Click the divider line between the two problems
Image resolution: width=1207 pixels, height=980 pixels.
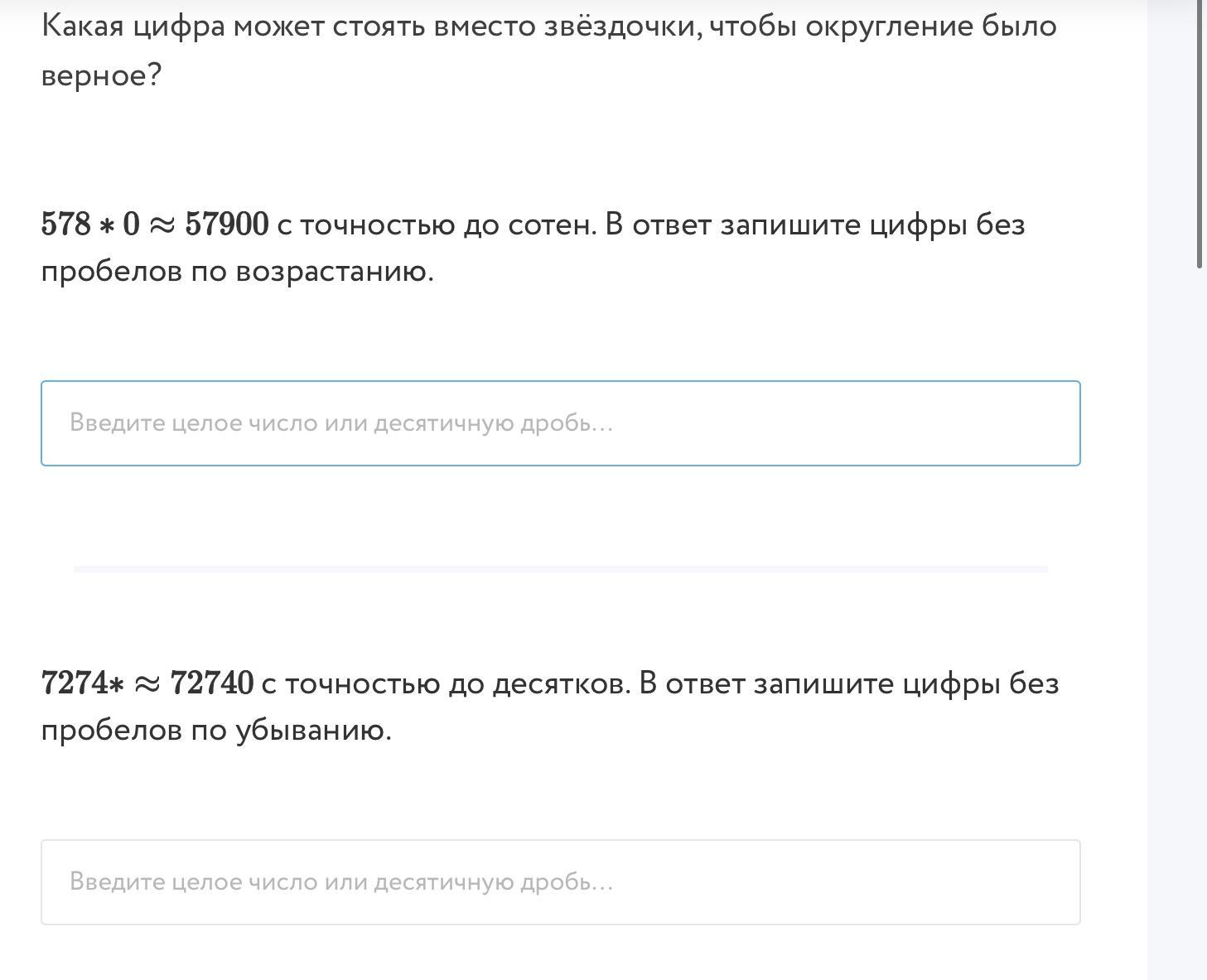[560, 569]
